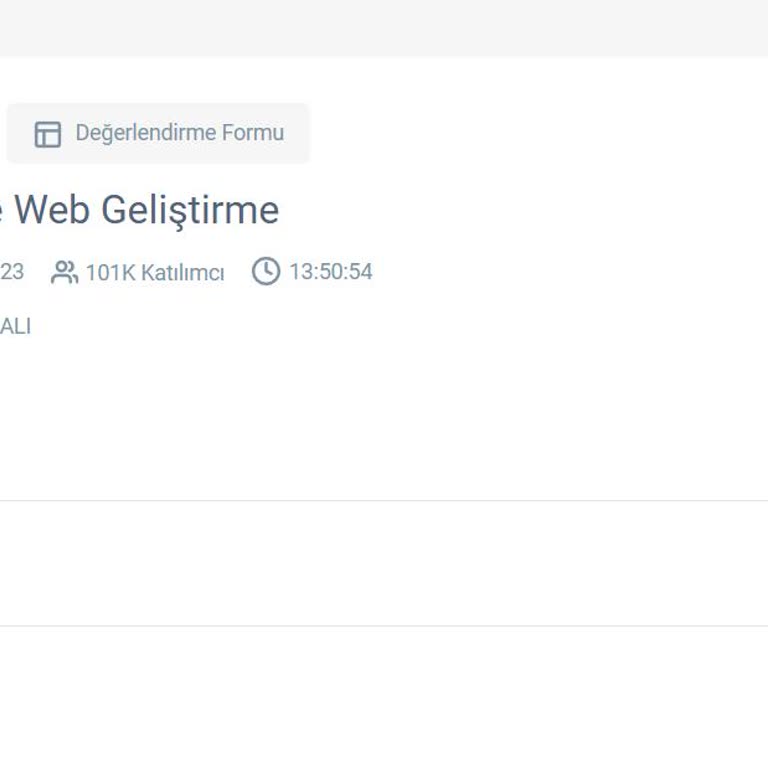768x768 pixels.
Task: Select the 101K participant count number
Action: coord(109,272)
